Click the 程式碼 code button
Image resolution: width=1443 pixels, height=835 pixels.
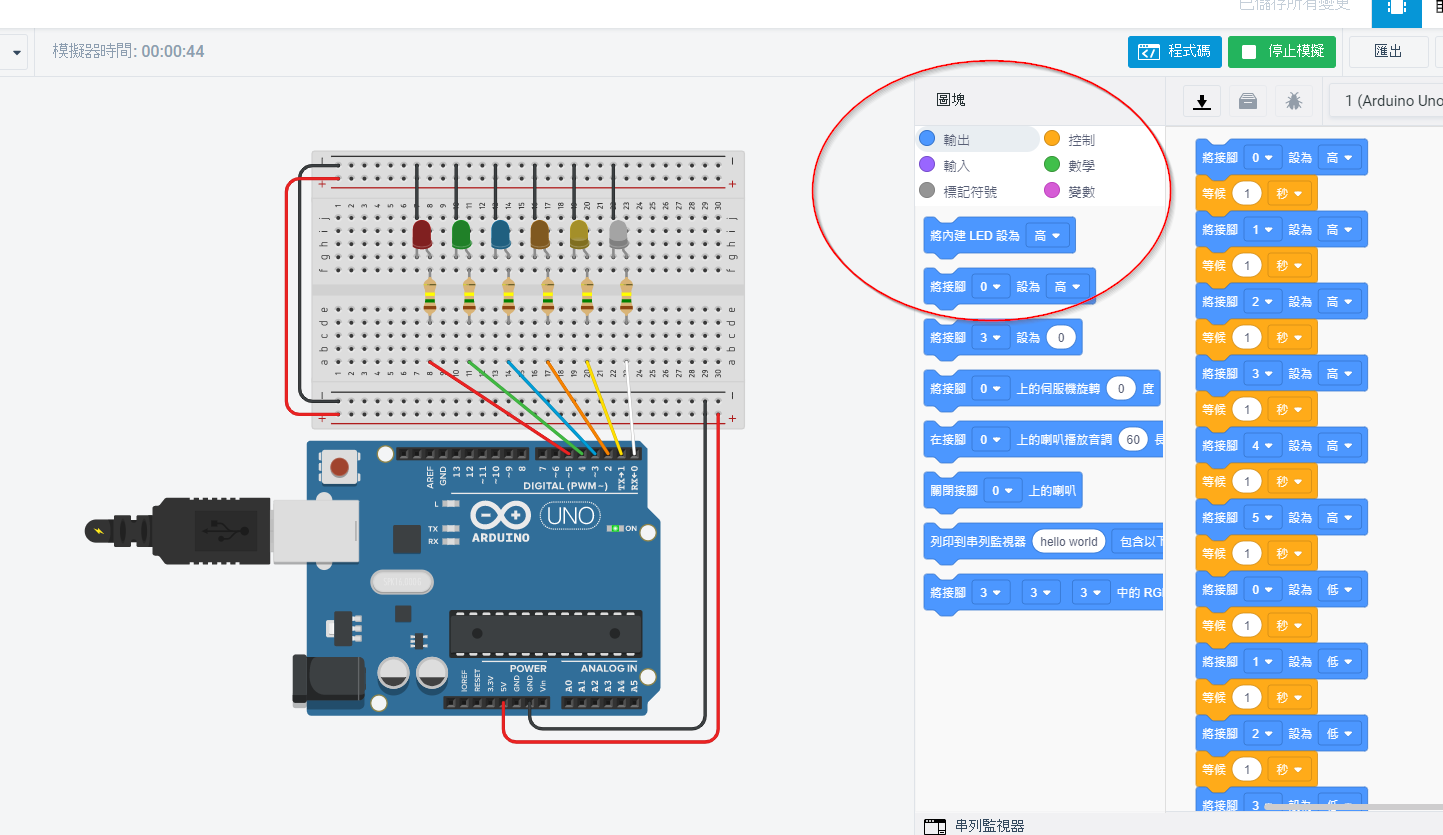pyautogui.click(x=1175, y=51)
